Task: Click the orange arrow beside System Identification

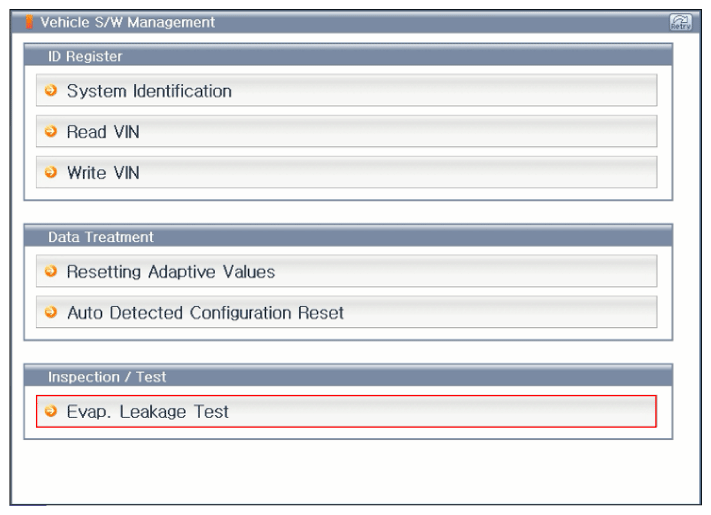Action: (51, 91)
